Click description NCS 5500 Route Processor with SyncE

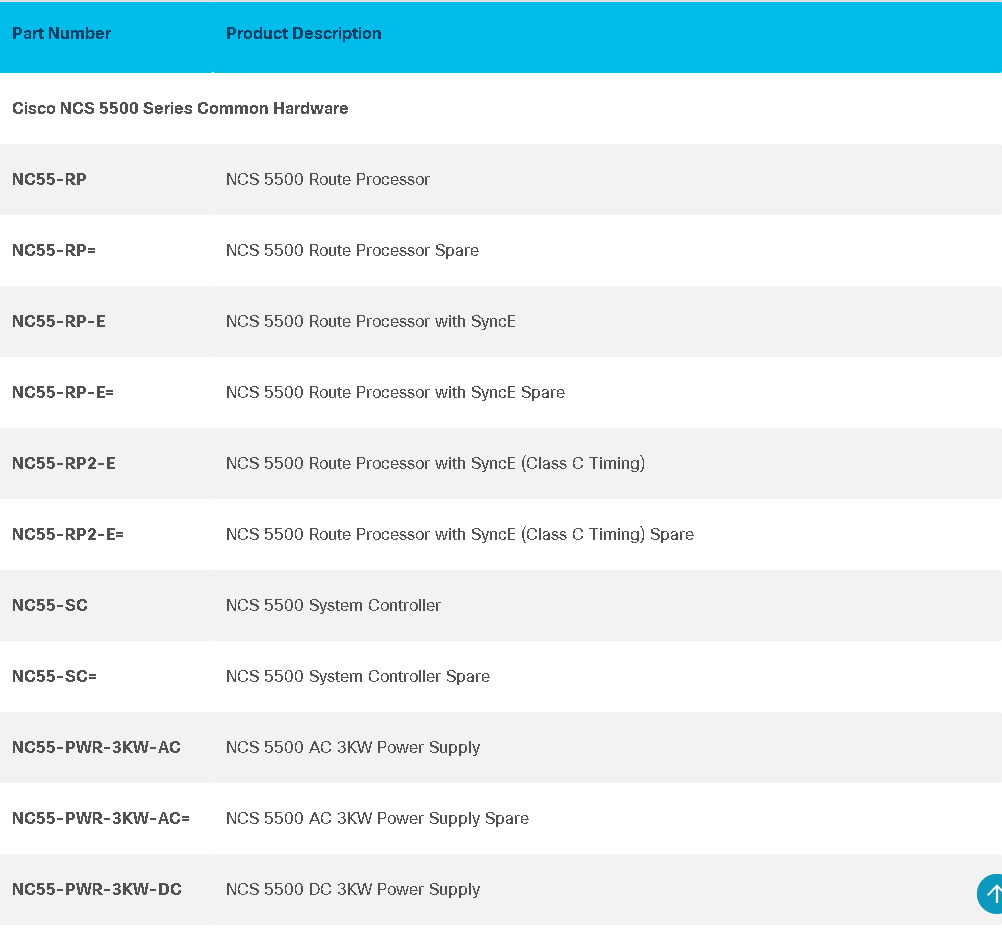click(x=371, y=321)
